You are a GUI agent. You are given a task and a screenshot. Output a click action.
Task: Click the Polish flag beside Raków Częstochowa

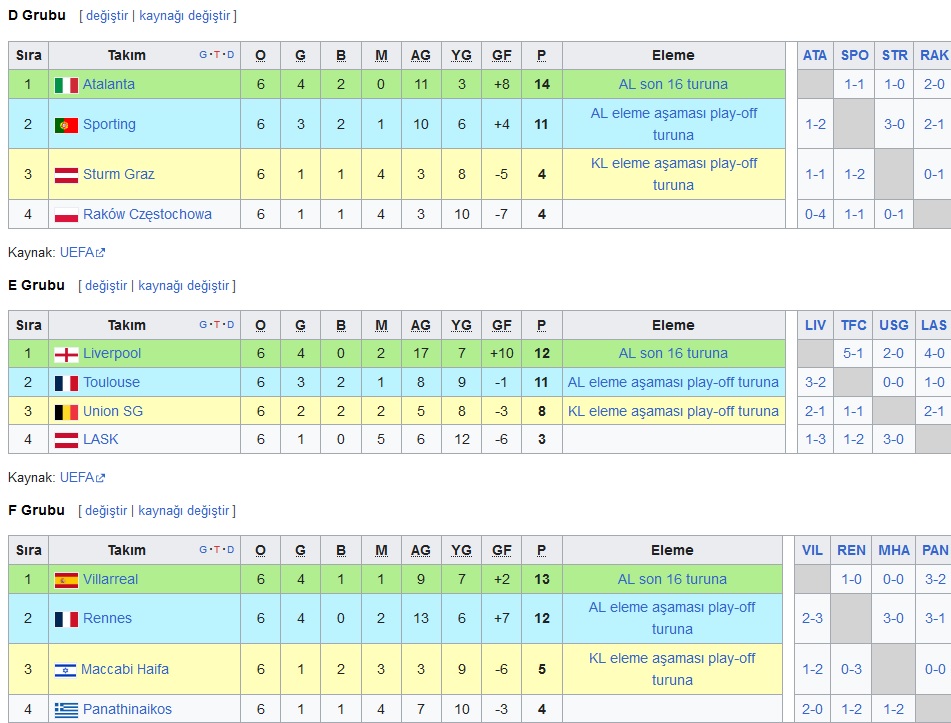[x=66, y=215]
